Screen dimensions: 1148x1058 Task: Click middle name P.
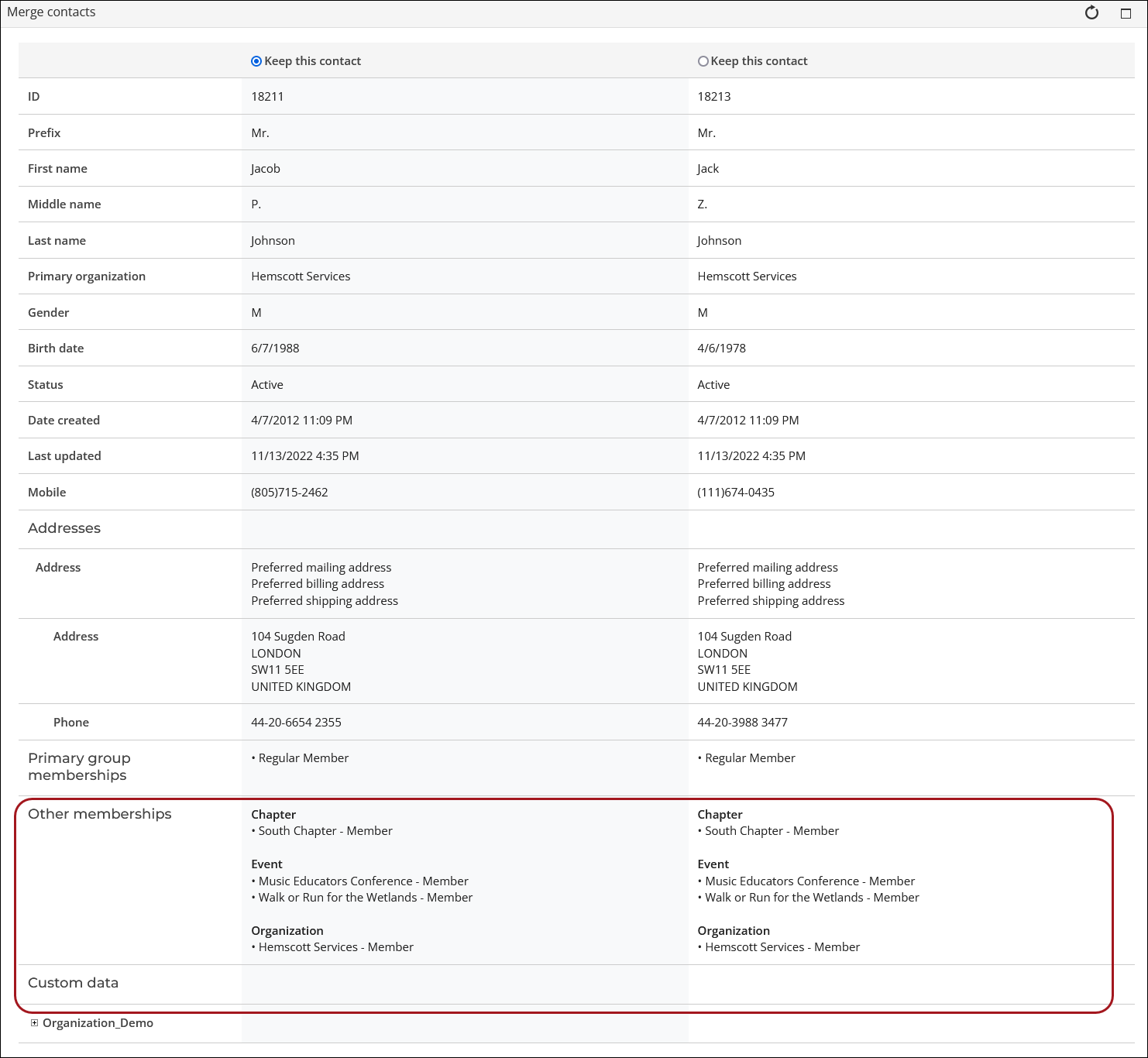click(x=256, y=204)
